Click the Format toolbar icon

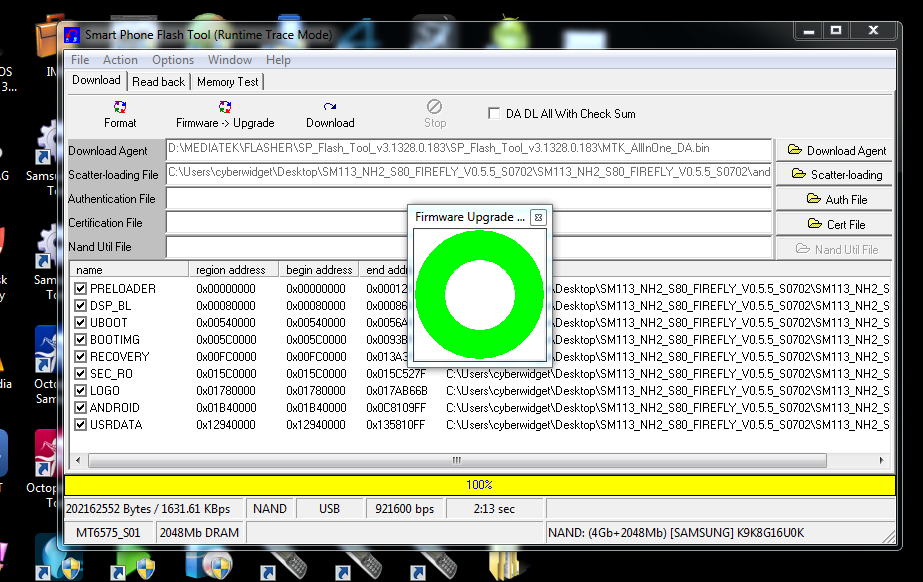pyautogui.click(x=120, y=107)
